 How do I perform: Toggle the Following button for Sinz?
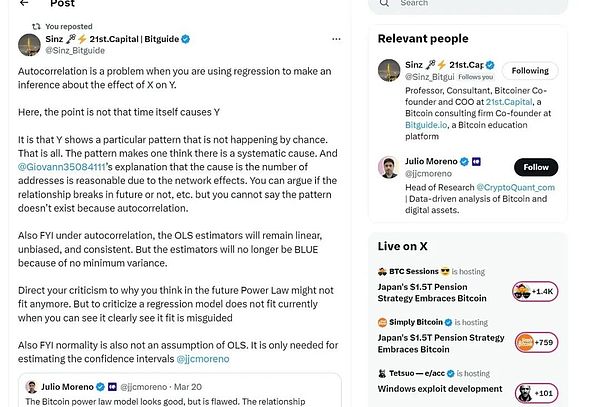click(x=530, y=71)
